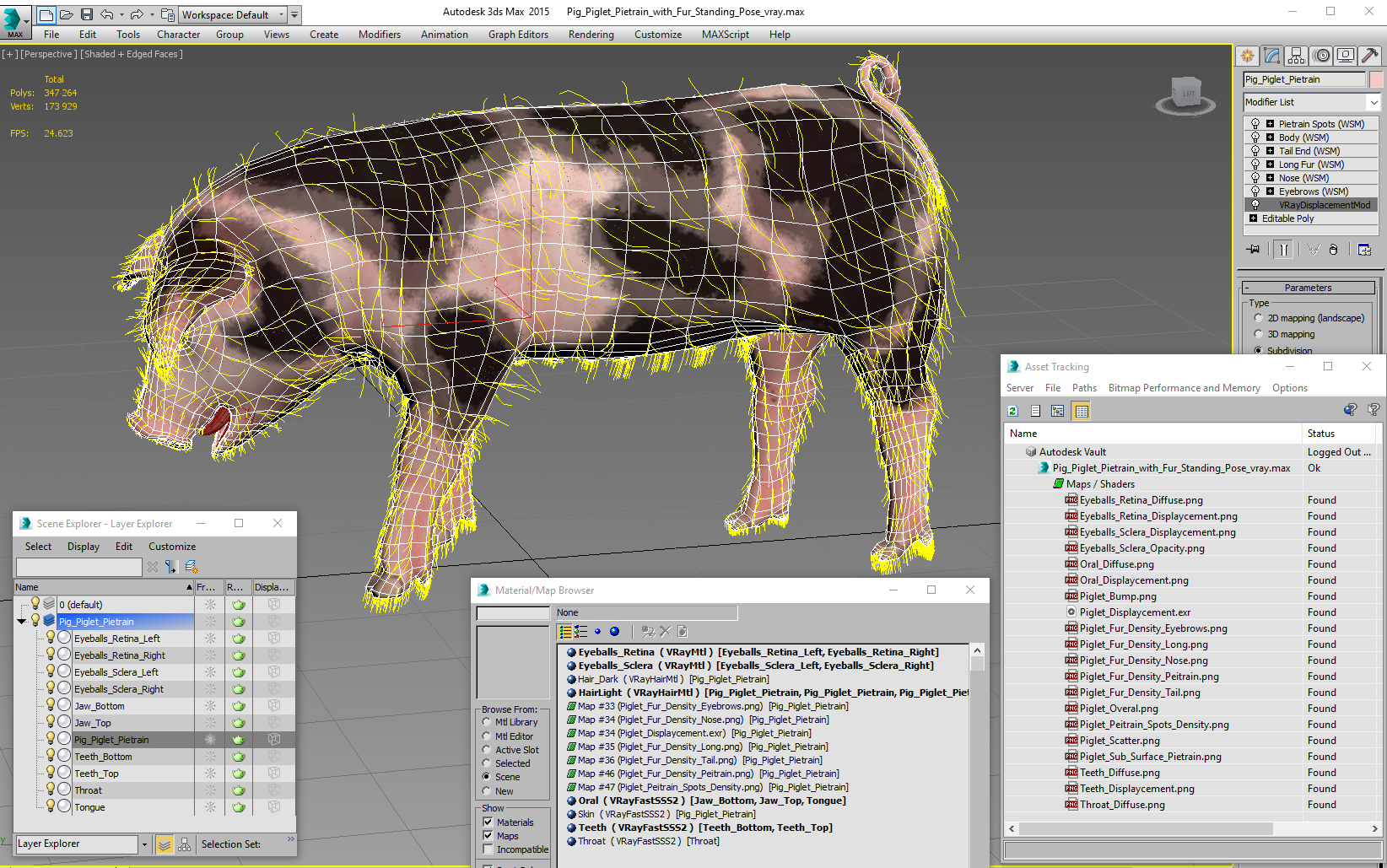The width and height of the screenshot is (1387, 868).
Task: Click the object name field Pig_Piglet_Pietrain
Action: tap(1303, 79)
